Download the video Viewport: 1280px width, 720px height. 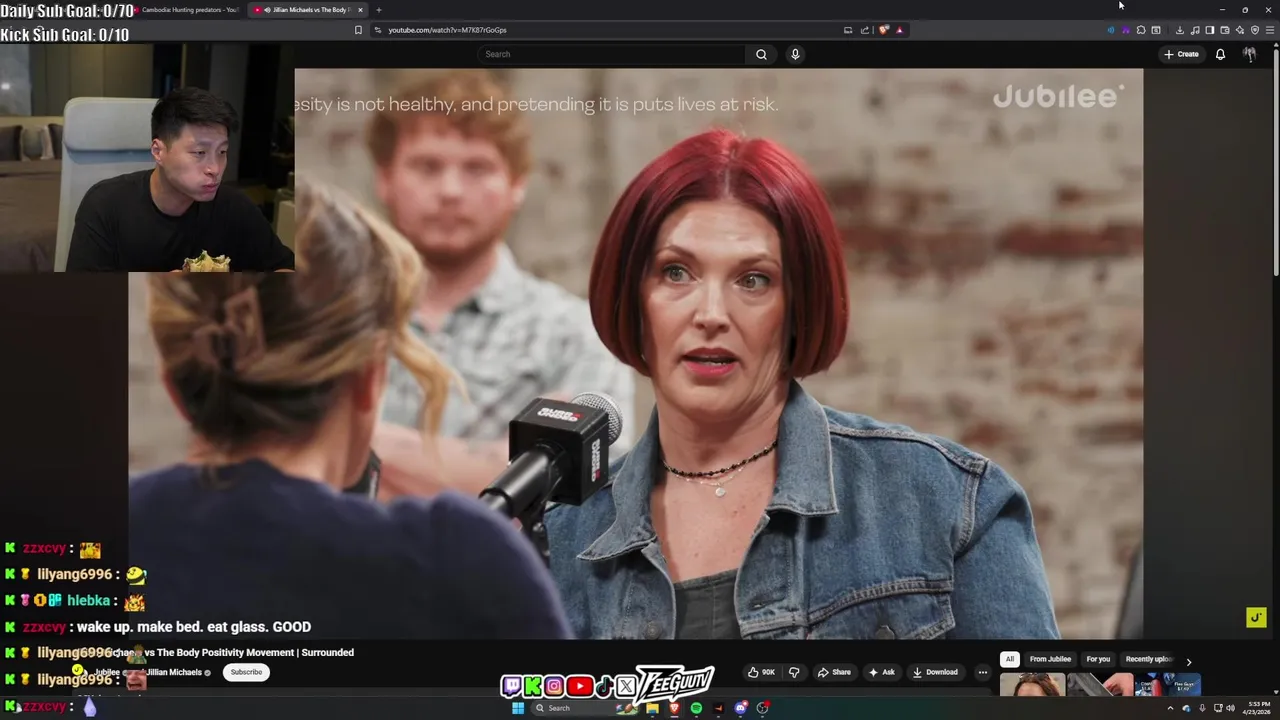[935, 672]
